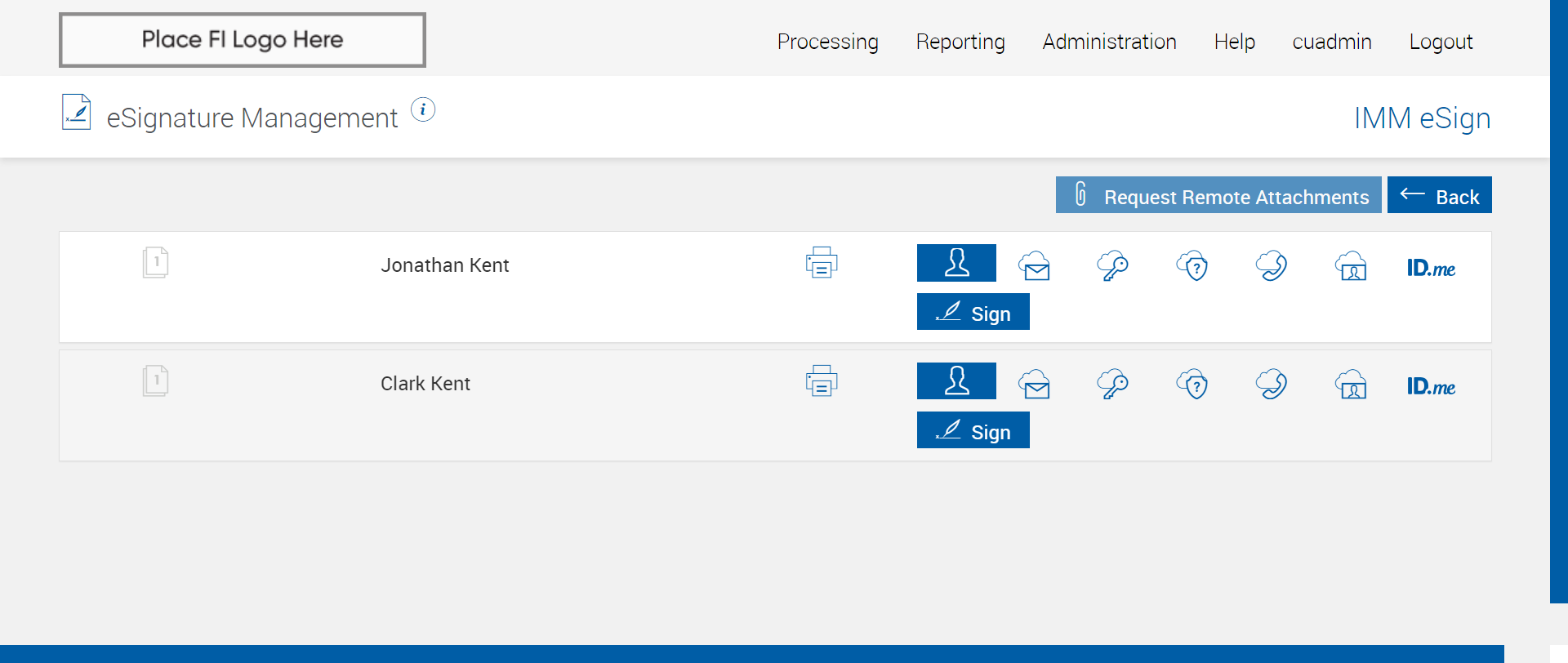
Task: Select email authentication icon for Jonathan Kent
Action: coord(1035,266)
